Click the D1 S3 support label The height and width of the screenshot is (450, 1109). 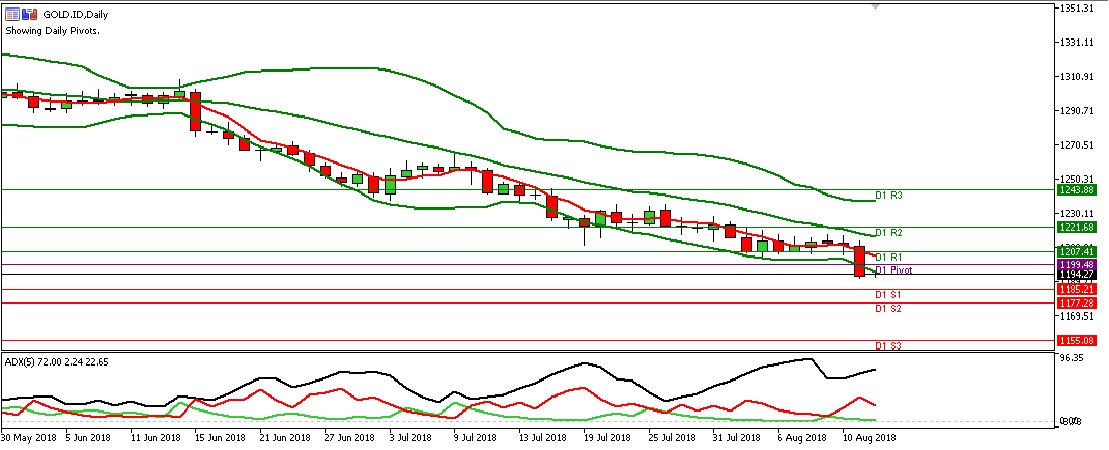889,346
